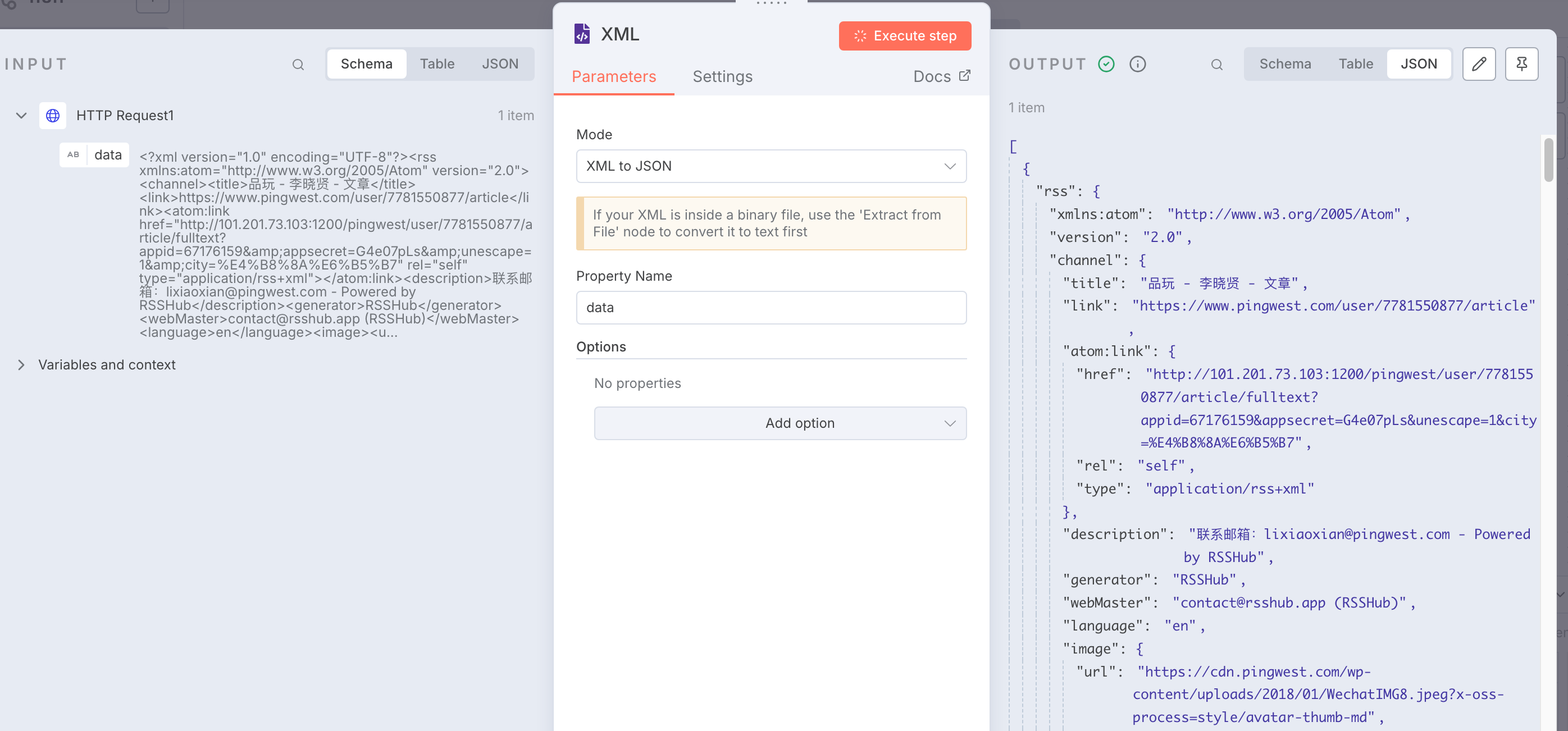Open the Add option dropdown
This screenshot has height=731, width=1568.
pos(780,423)
